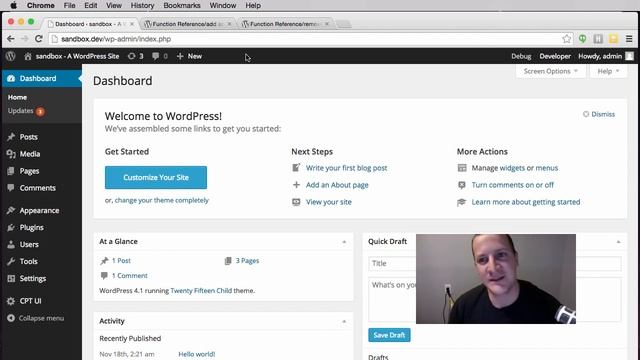Click the Posts pushpin icon

point(11,137)
